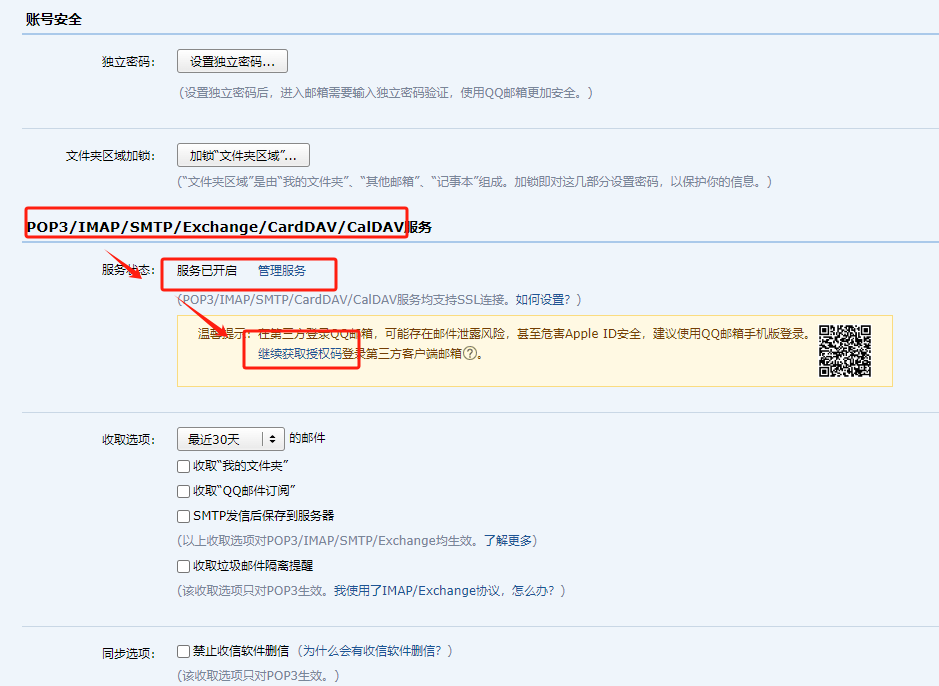Click the 设置独立密码 button
The image size is (939, 686).
click(232, 61)
